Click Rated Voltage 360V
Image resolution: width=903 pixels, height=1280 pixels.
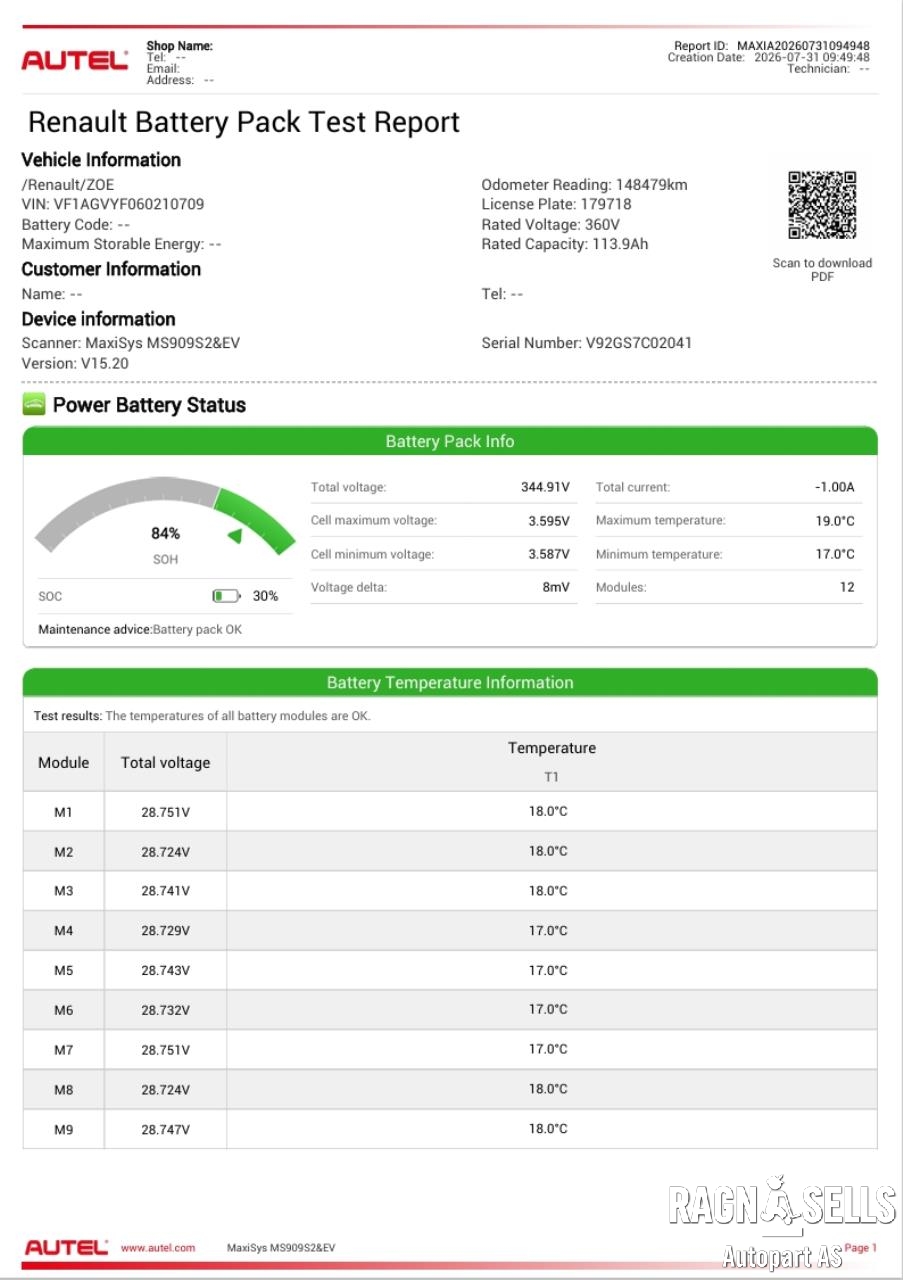tap(551, 224)
